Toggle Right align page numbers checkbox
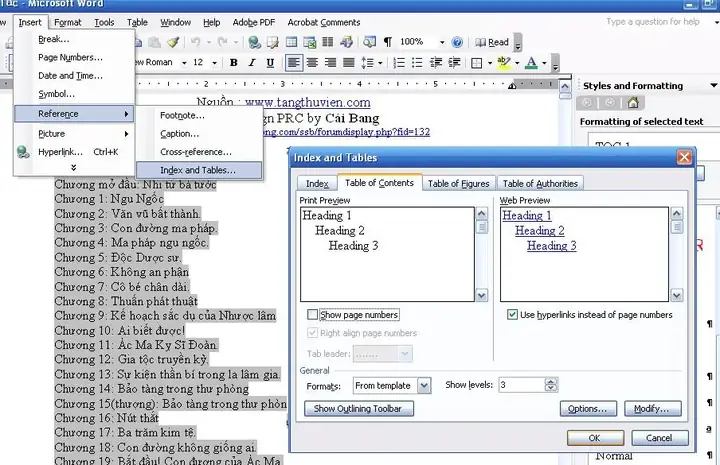720x465 pixels. point(312,333)
